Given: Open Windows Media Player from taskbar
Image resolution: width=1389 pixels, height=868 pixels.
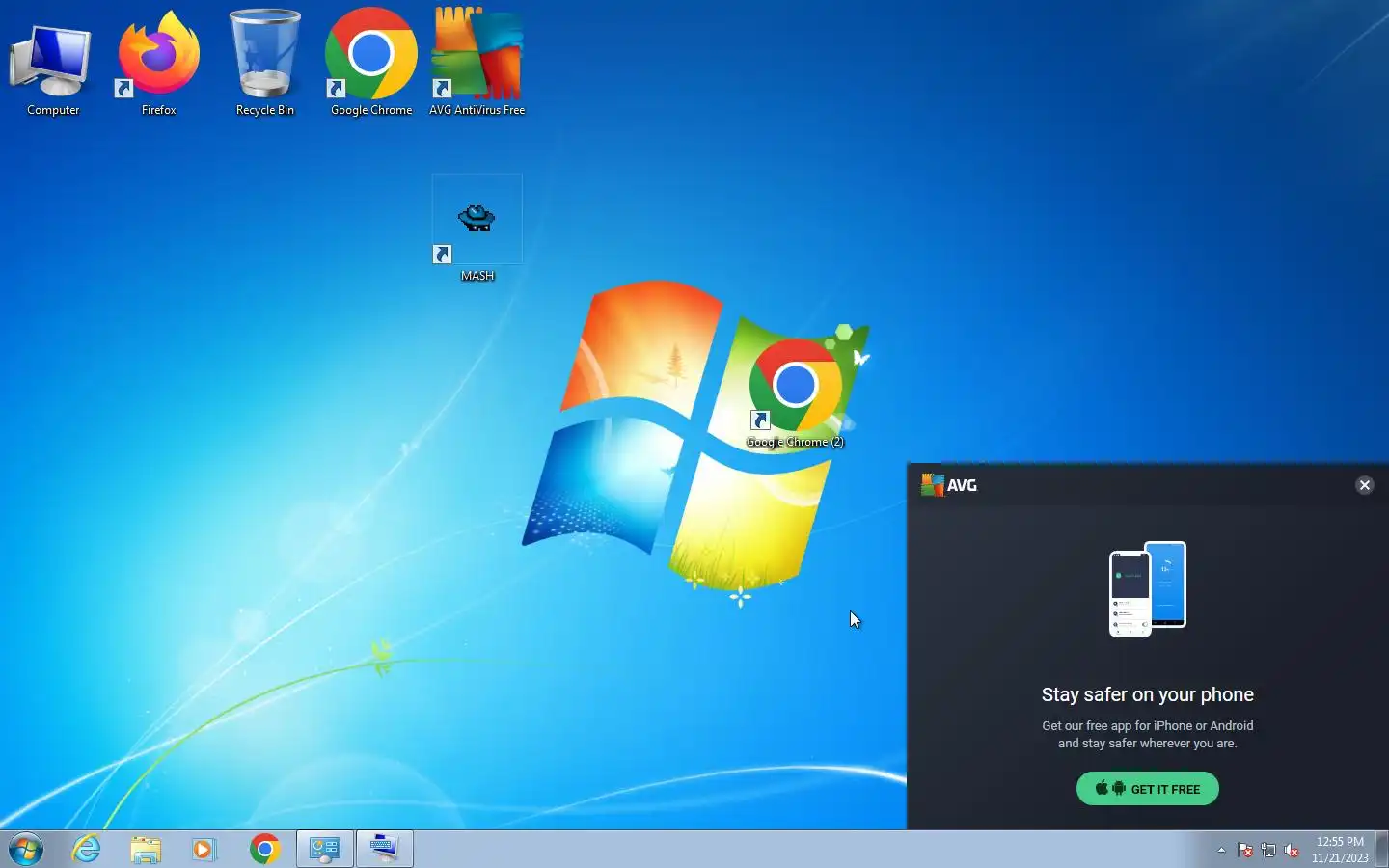Looking at the screenshot, I should [x=204, y=850].
